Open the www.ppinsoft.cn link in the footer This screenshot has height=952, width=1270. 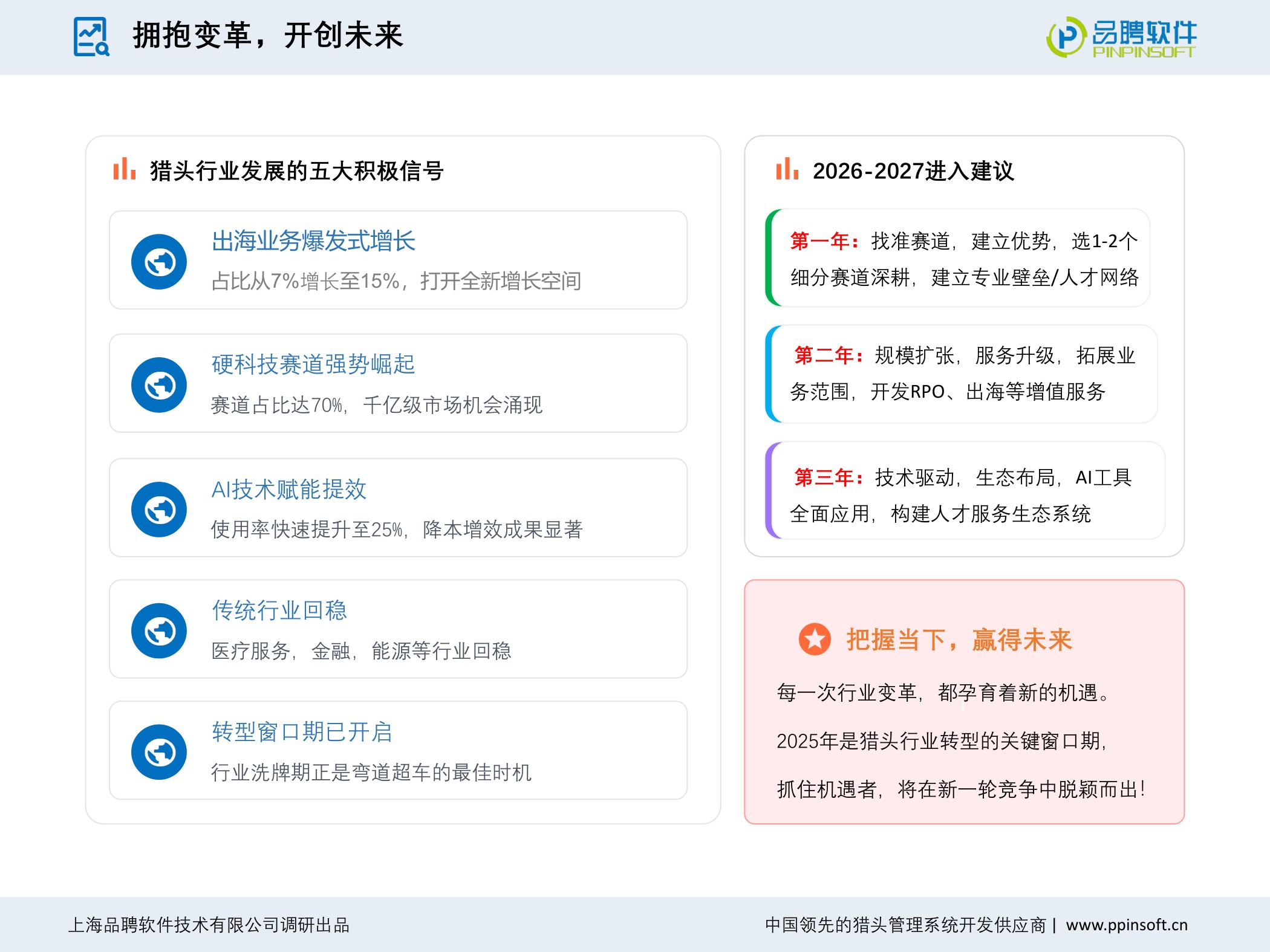coord(1127,925)
